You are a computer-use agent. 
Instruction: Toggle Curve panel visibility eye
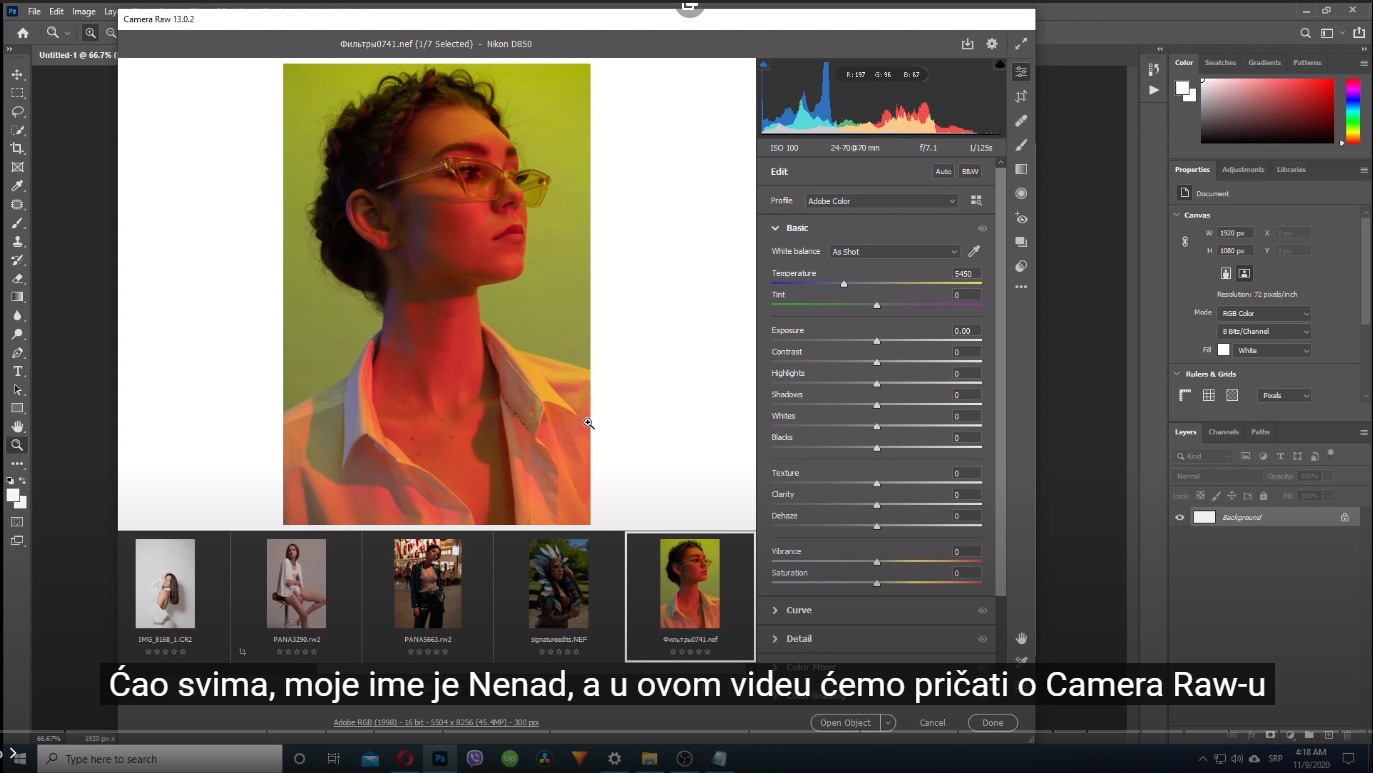point(982,611)
